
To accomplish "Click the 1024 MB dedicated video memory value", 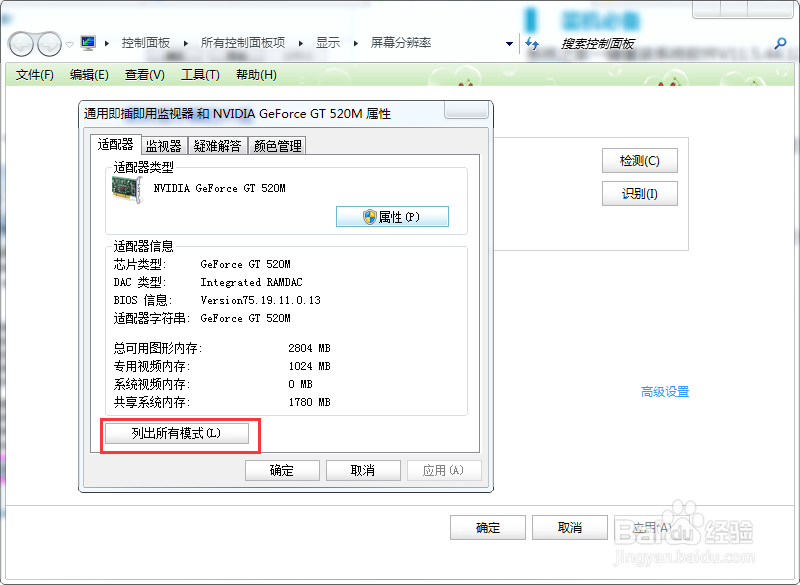I will [x=309, y=366].
